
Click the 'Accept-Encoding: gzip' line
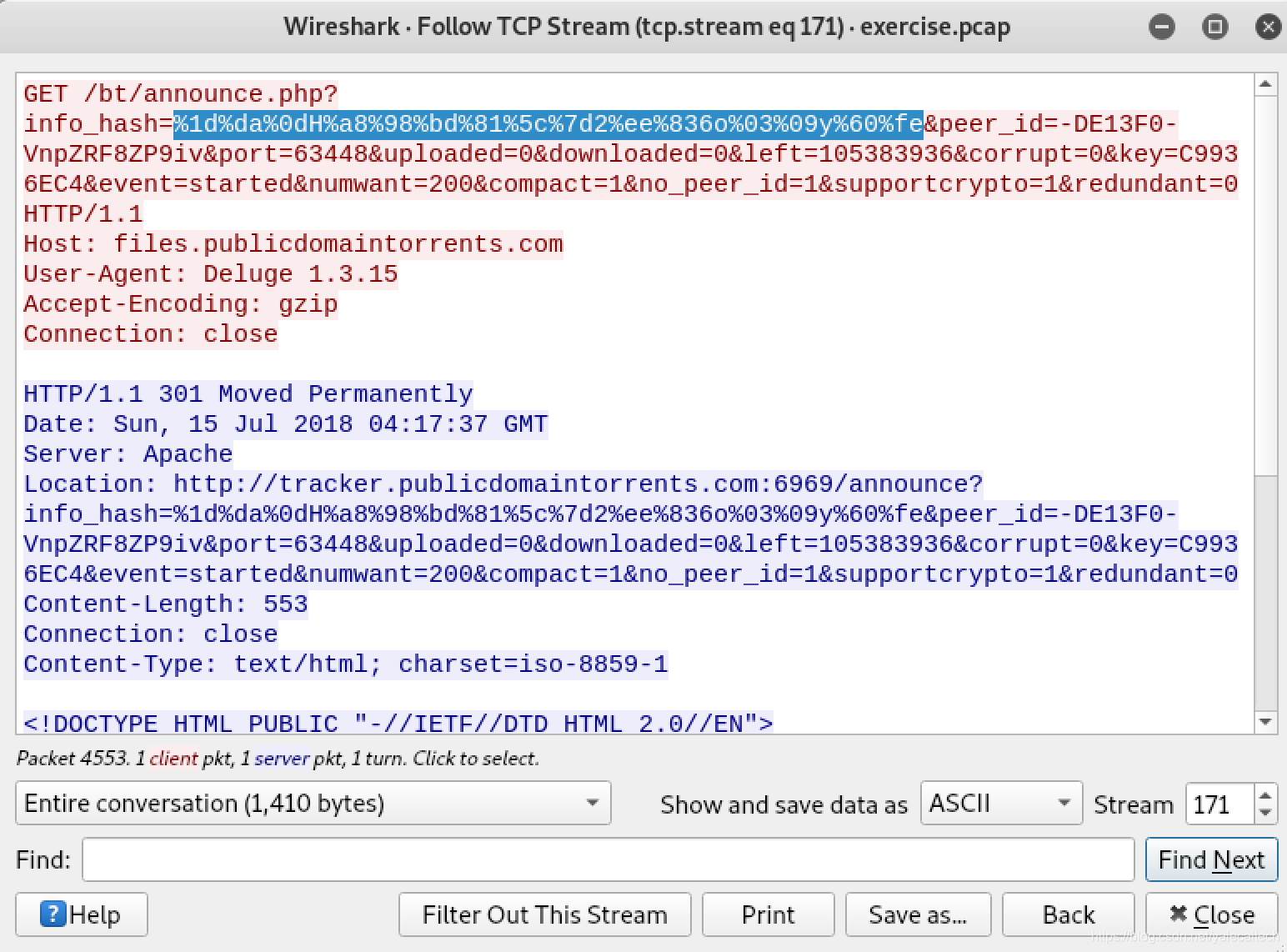[x=181, y=303]
